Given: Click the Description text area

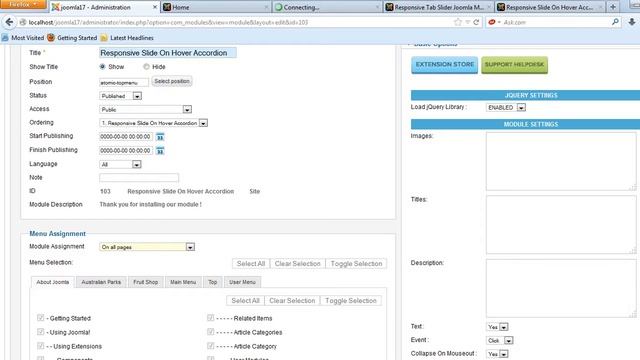Looking at the screenshot, I should (x=561, y=288).
